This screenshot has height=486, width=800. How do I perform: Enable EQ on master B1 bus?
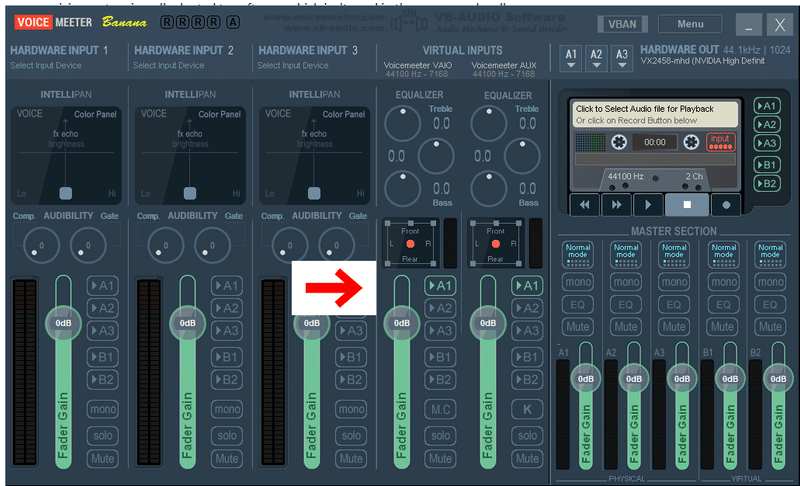tap(722, 305)
